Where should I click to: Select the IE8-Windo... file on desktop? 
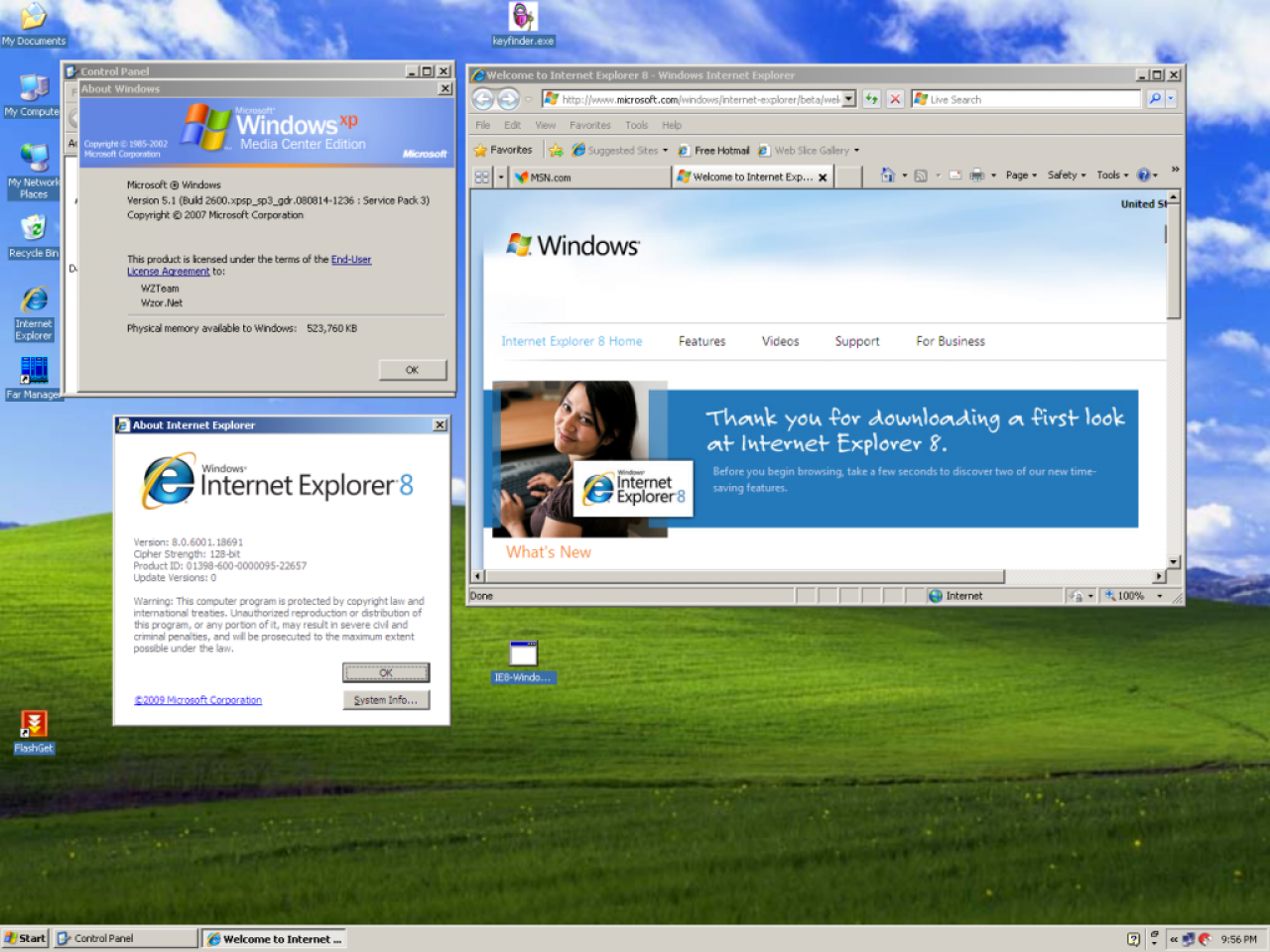point(523,662)
